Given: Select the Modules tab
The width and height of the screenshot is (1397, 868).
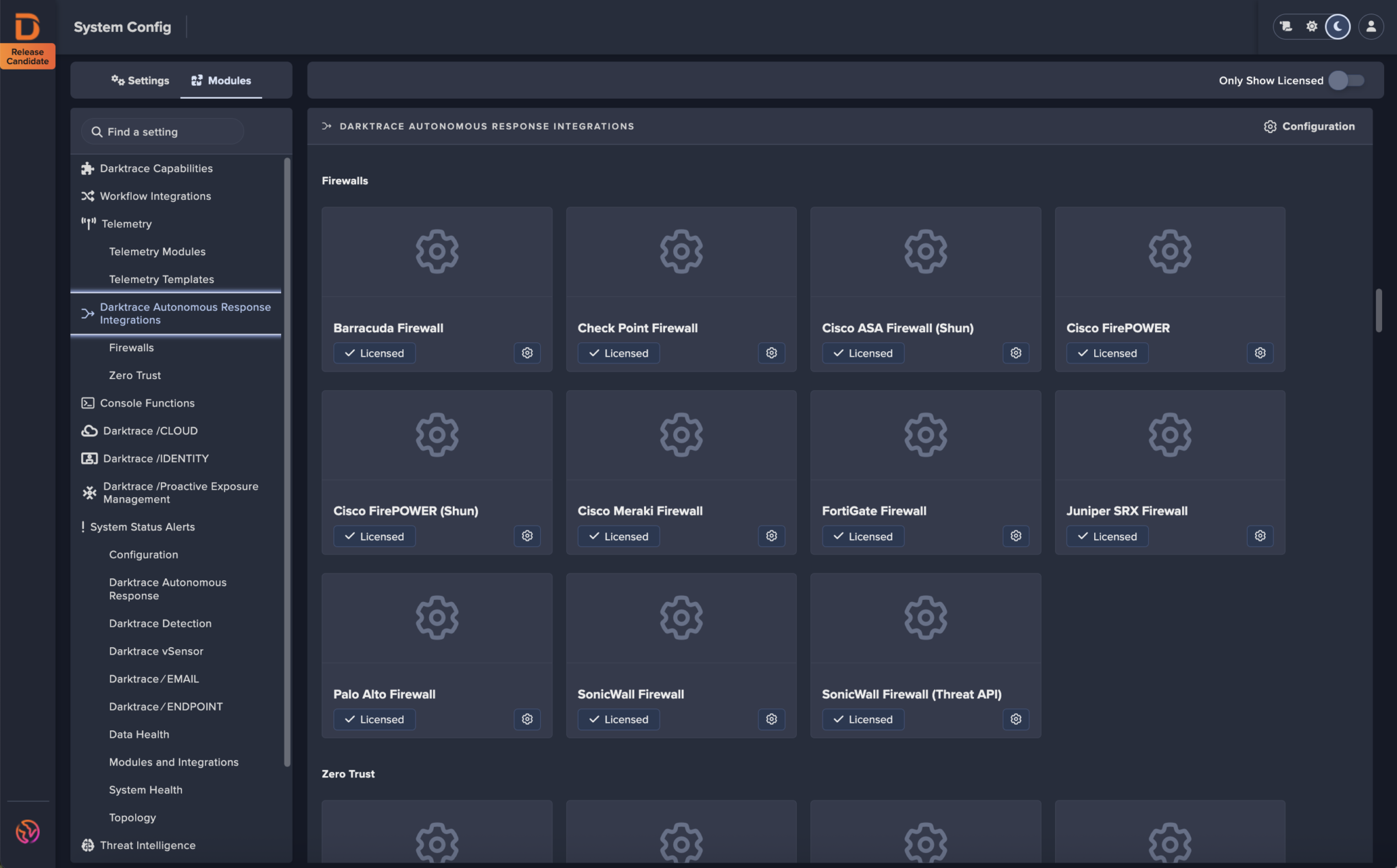Looking at the screenshot, I should [x=221, y=80].
